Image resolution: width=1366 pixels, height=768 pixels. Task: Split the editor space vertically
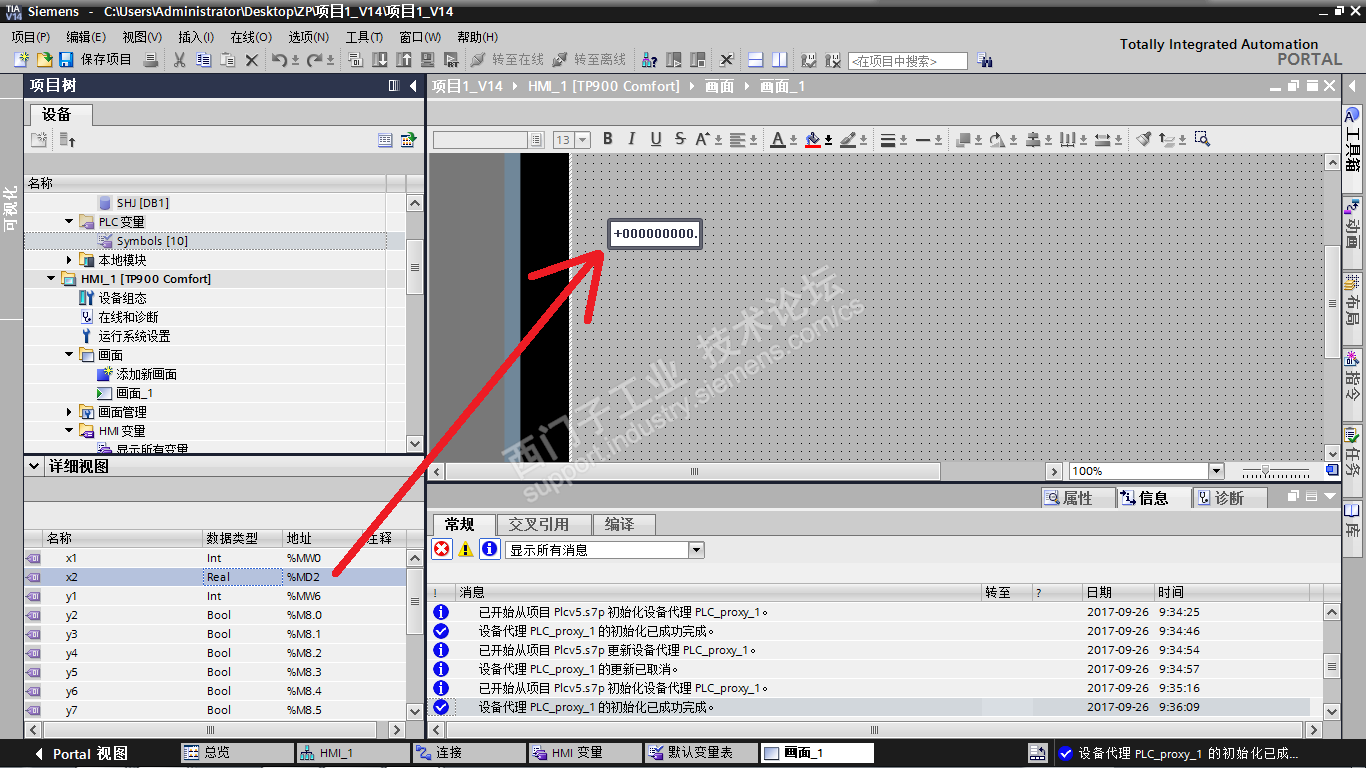point(779,60)
